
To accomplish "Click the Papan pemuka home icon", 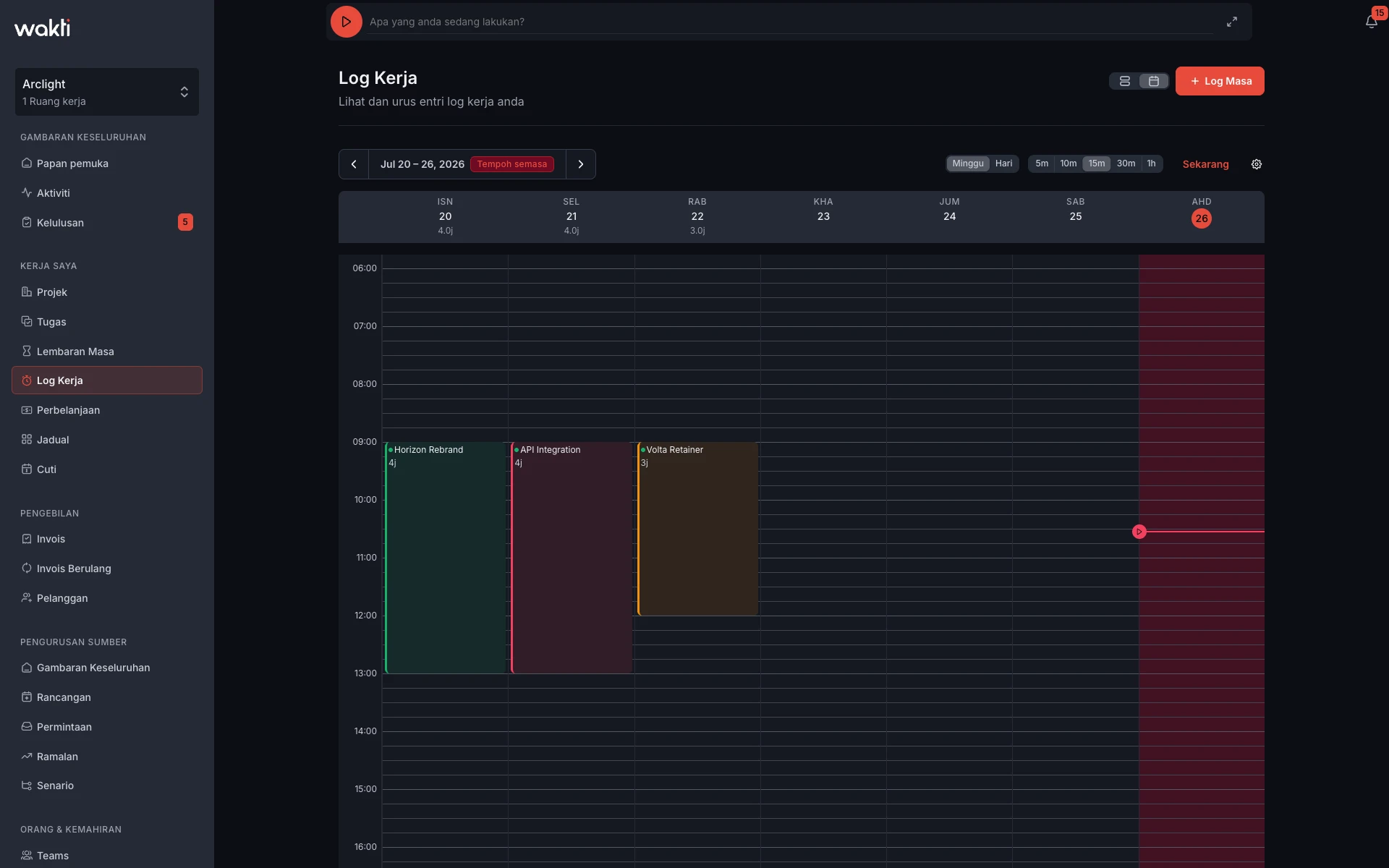I will (27, 163).
